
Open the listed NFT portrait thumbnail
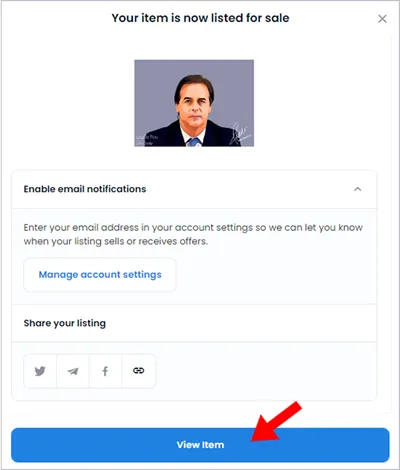(x=194, y=103)
